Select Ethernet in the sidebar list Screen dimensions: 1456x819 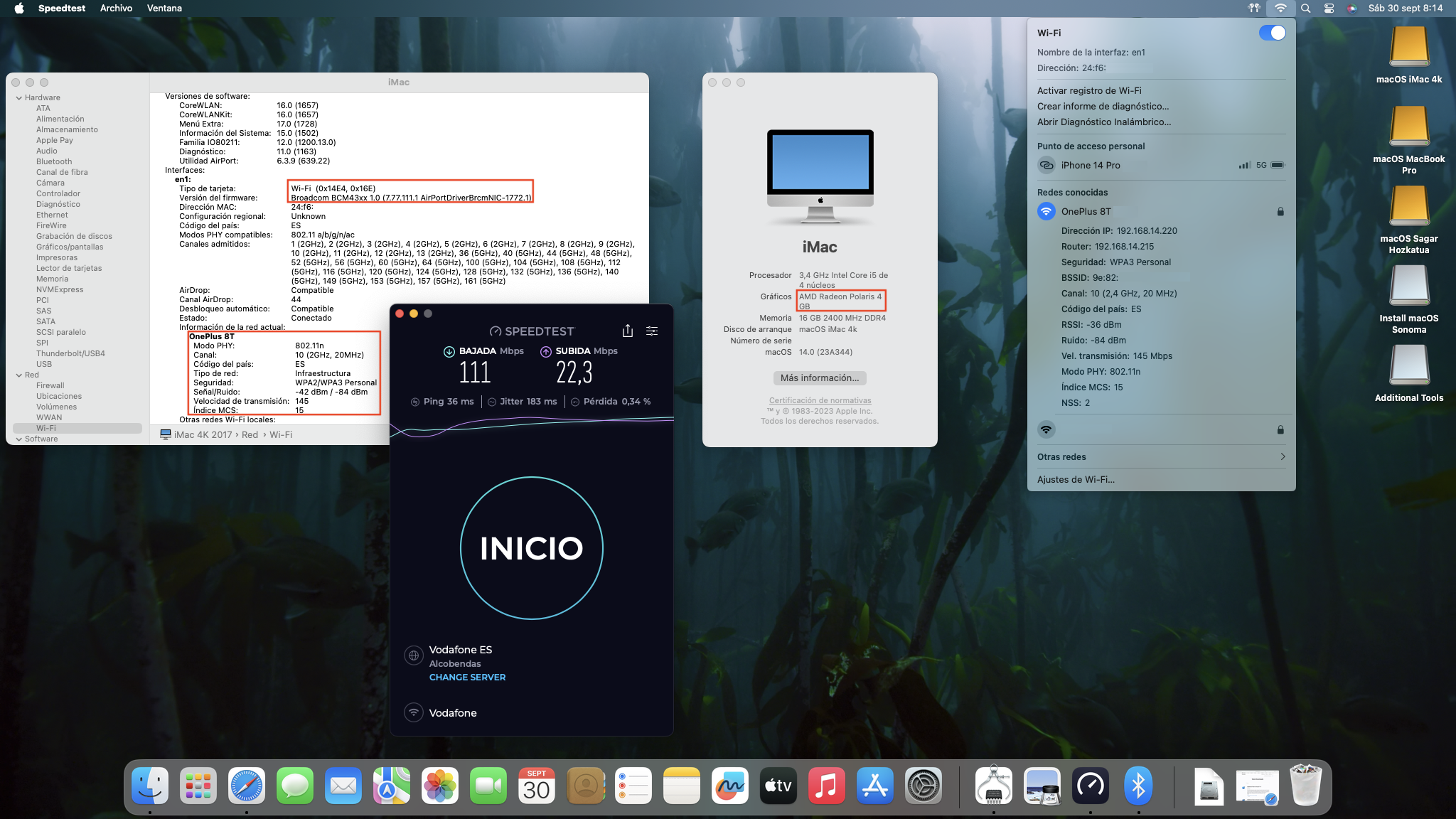point(52,215)
